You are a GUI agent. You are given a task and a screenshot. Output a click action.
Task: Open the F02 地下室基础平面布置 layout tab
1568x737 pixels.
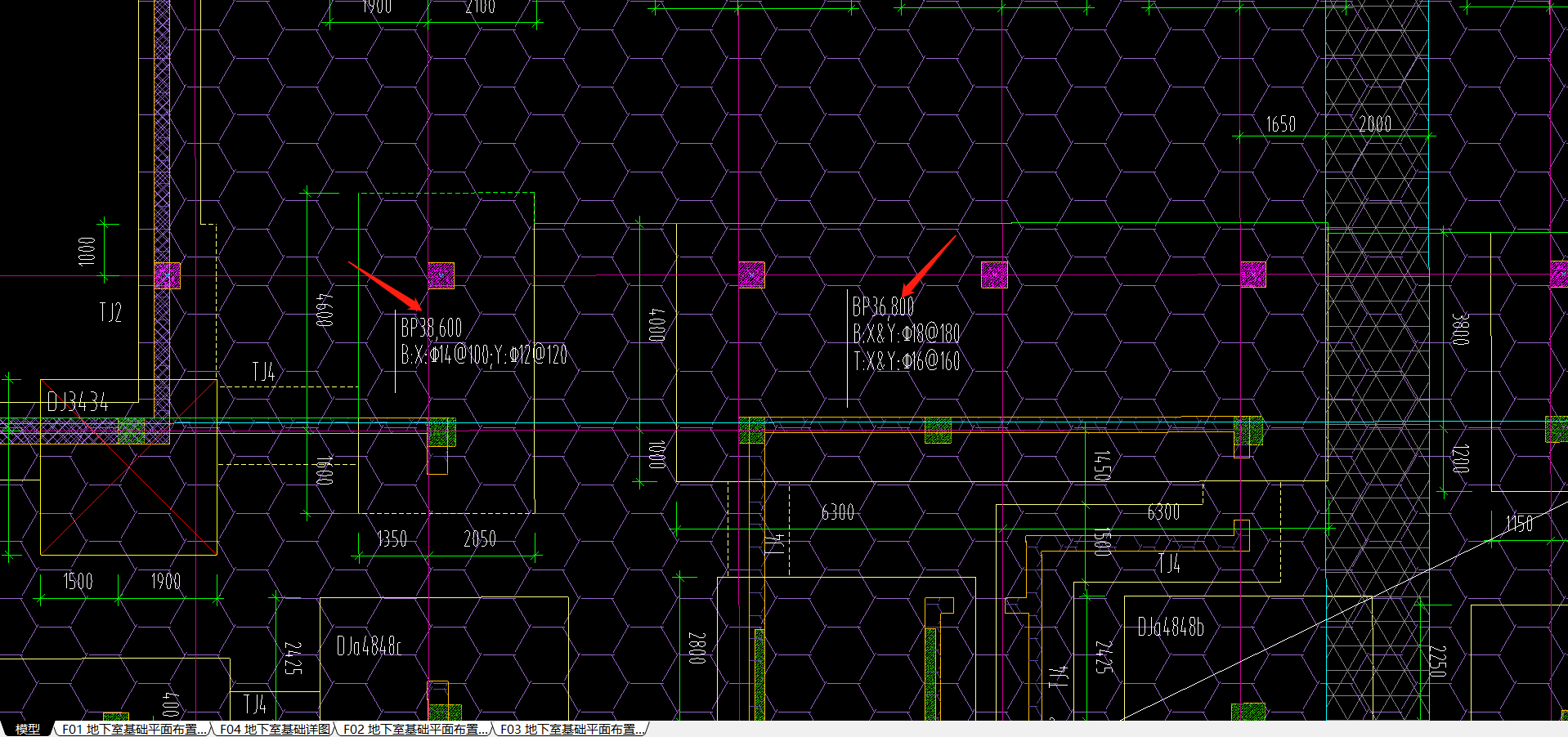click(415, 729)
